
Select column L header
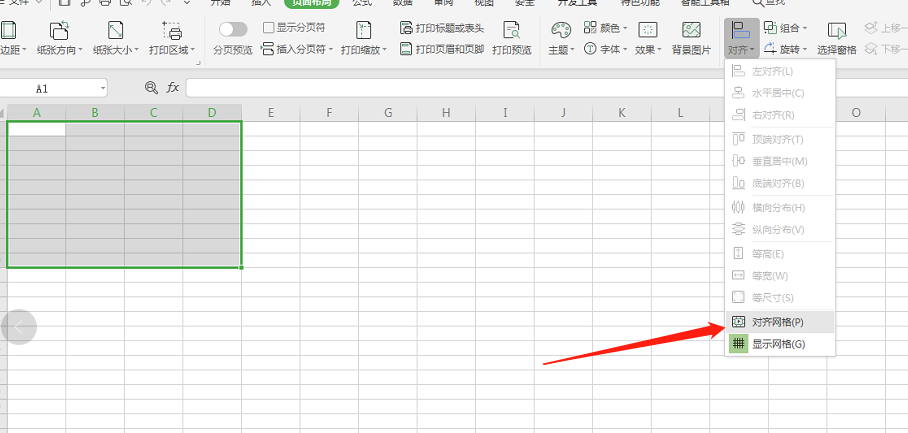680,113
